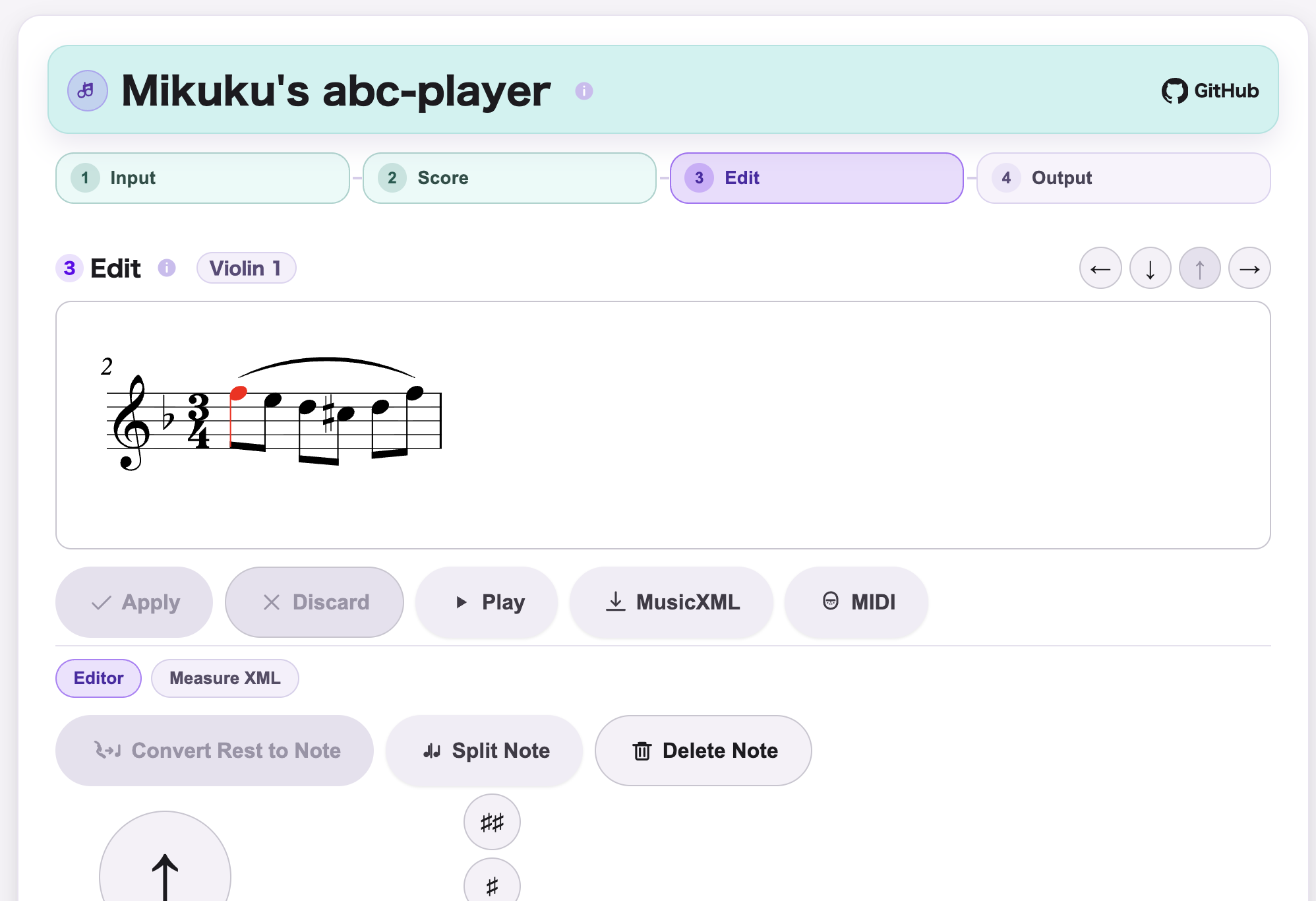Download the MusicXML file
Image resolution: width=1316 pixels, height=901 pixels.
pos(671,602)
